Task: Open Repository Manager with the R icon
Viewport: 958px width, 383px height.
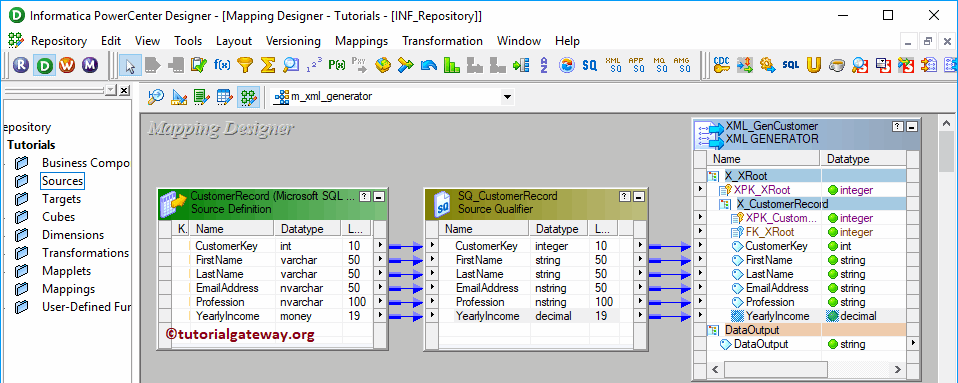Action: [21, 65]
